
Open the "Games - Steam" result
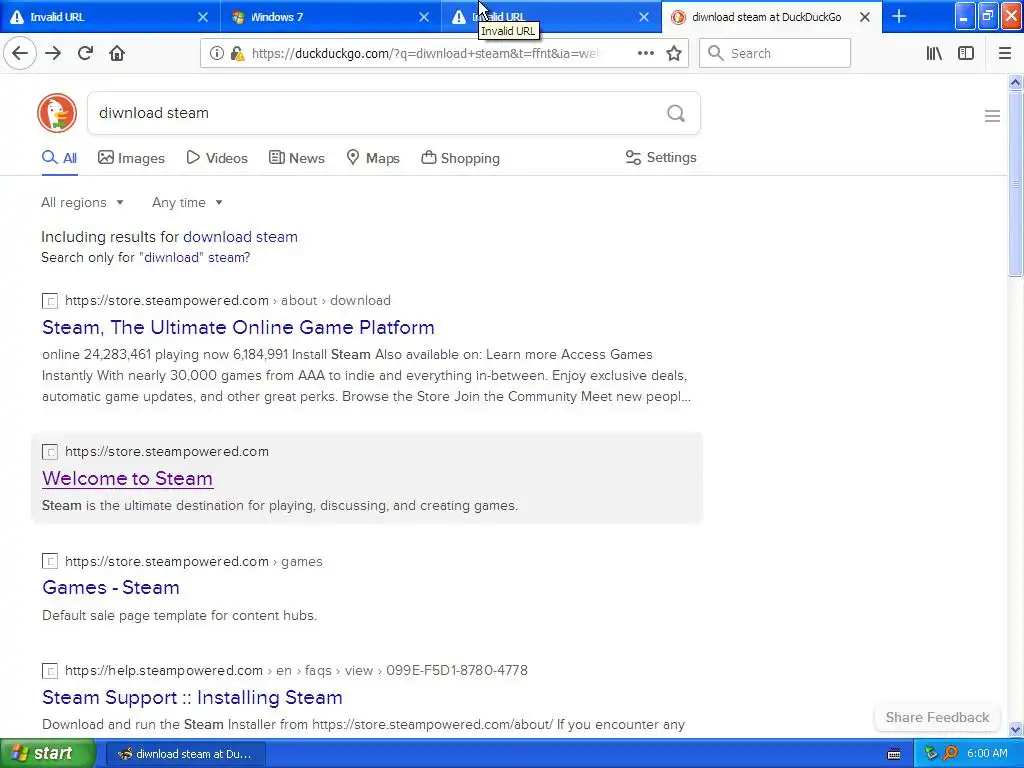click(111, 587)
